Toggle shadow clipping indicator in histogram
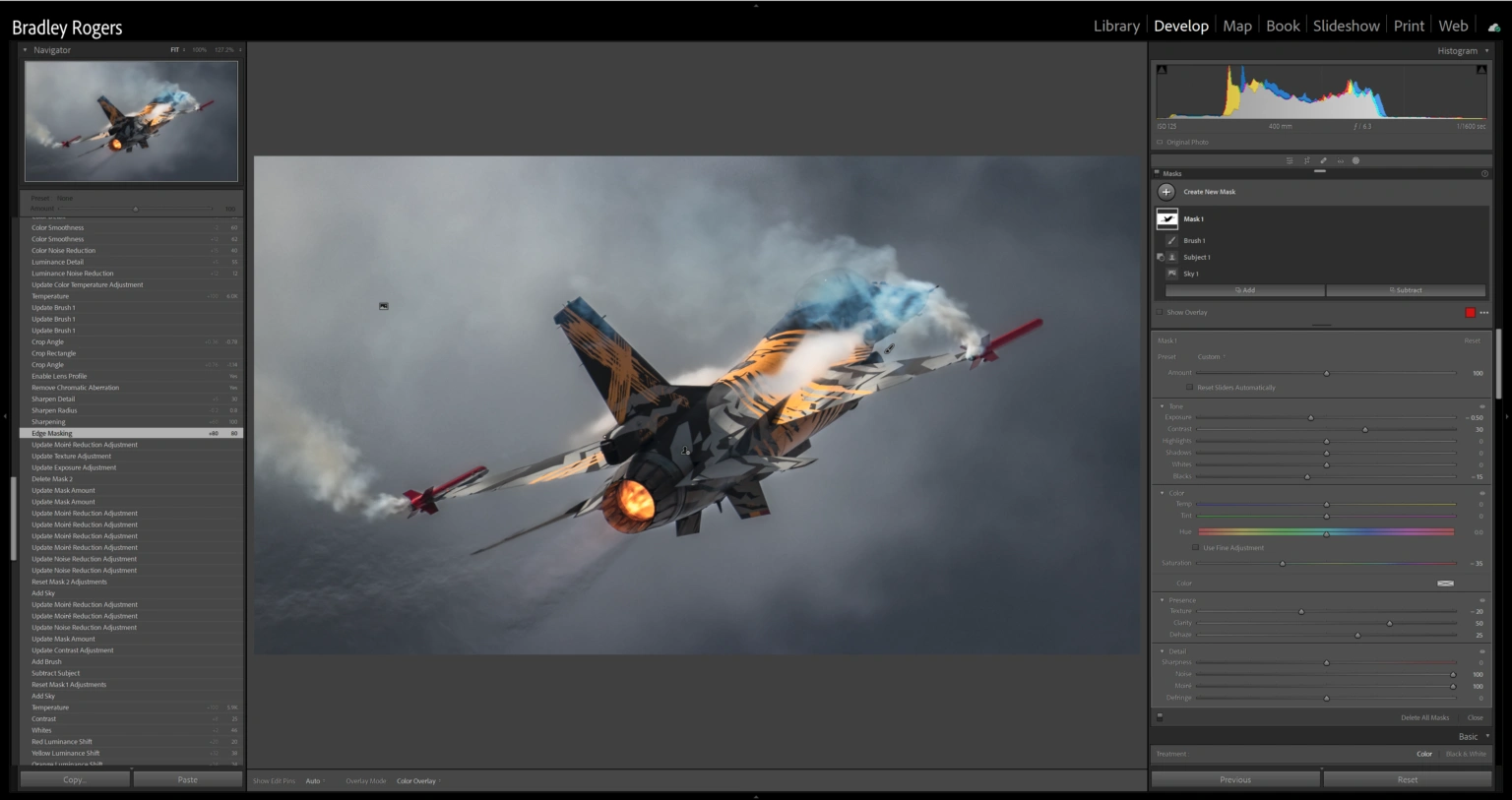This screenshot has width=1512, height=800. point(1162,70)
